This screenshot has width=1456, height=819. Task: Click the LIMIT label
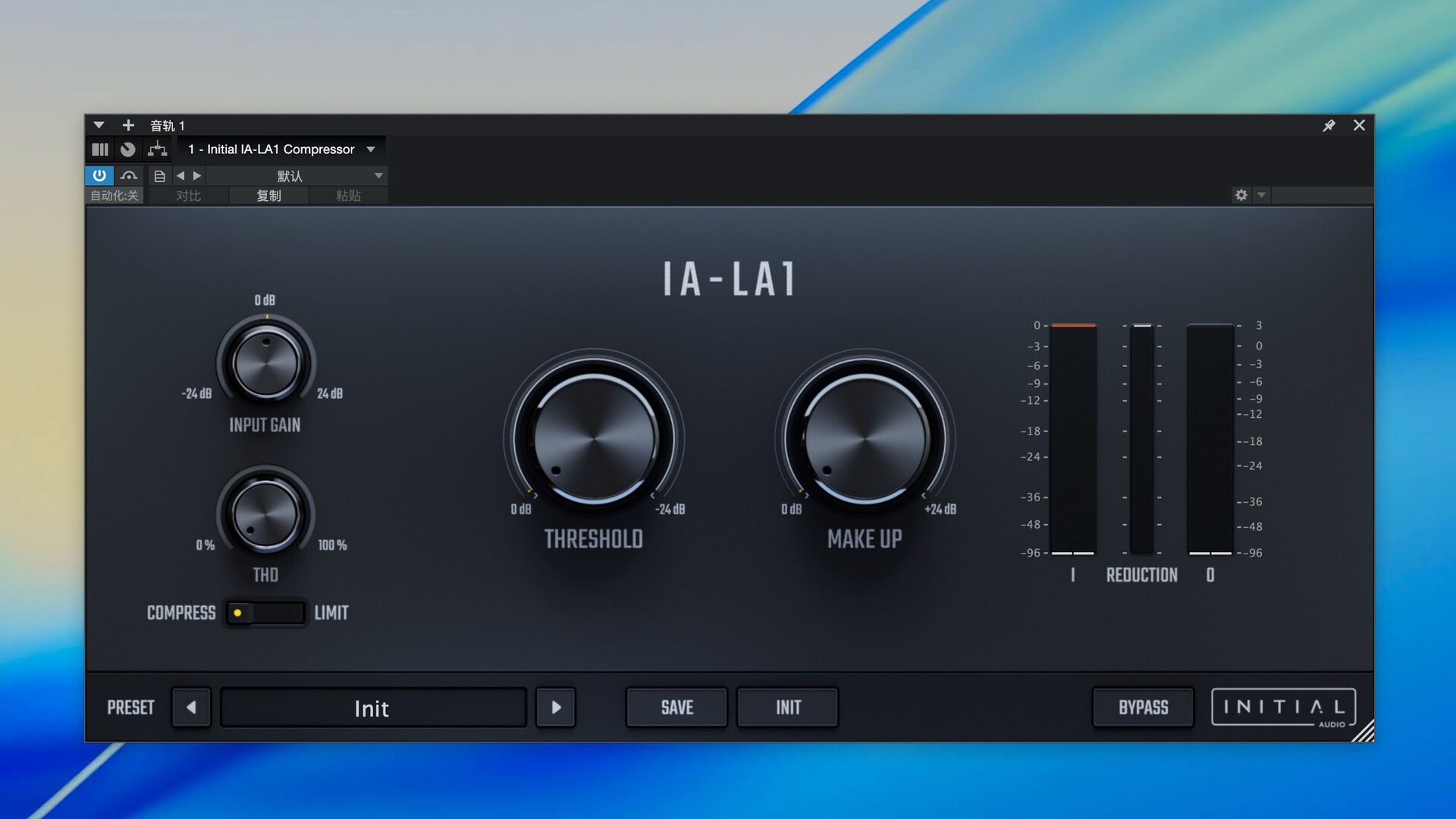(331, 613)
